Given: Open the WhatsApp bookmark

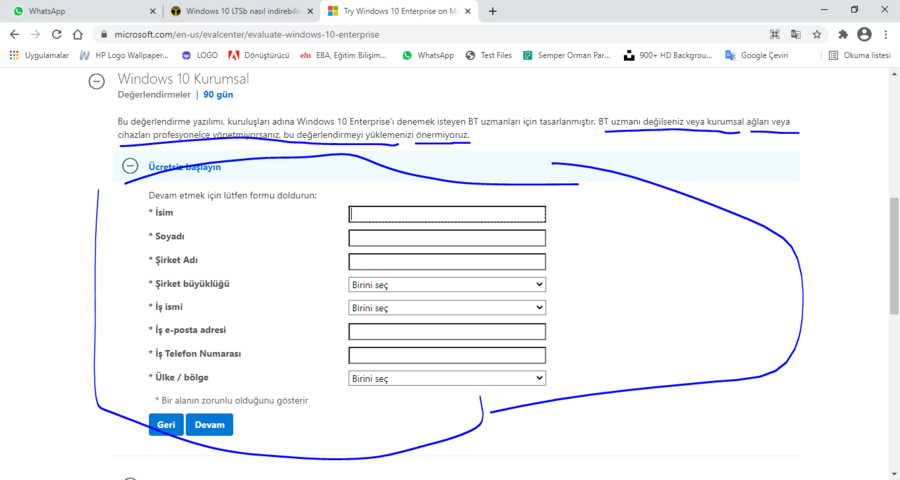Looking at the screenshot, I should (x=428, y=55).
